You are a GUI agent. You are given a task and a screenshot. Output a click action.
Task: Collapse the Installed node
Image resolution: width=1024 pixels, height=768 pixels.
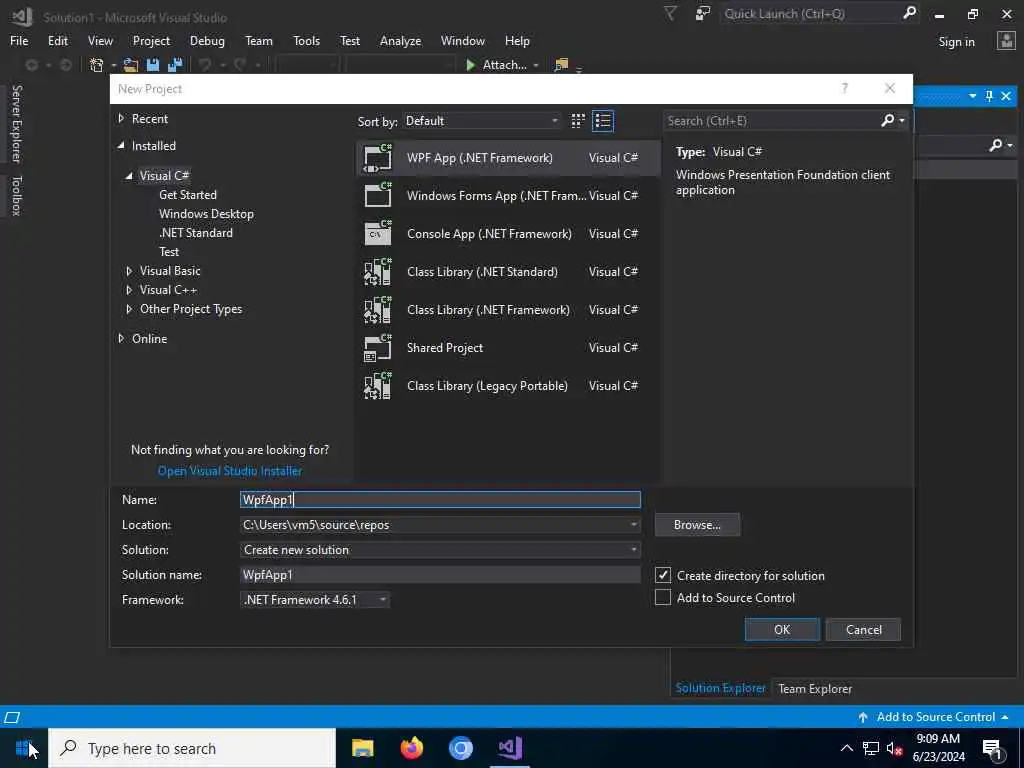121,146
